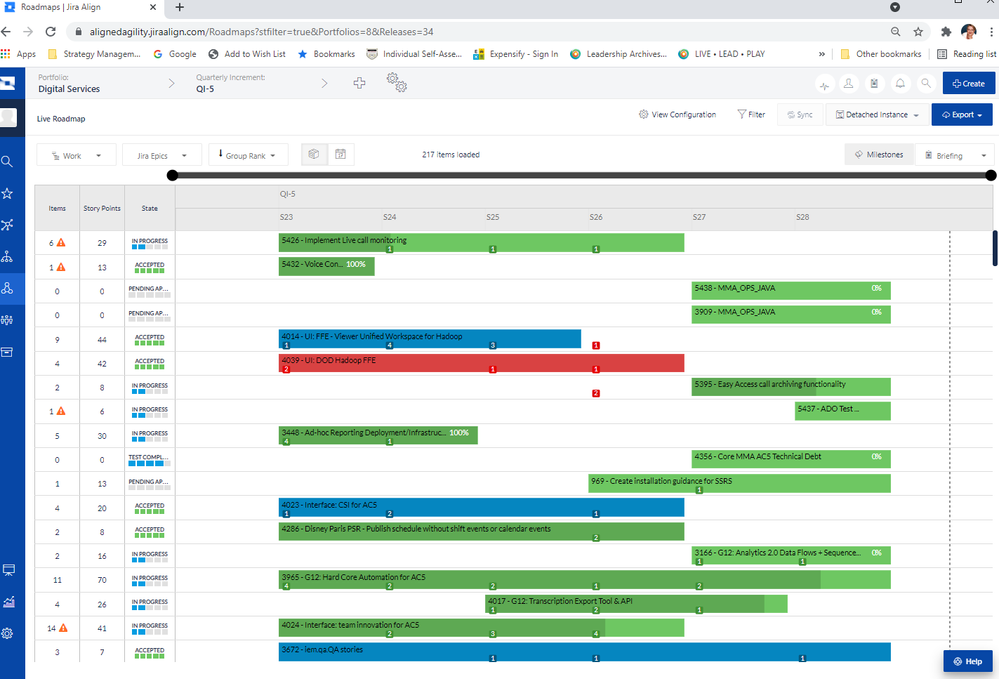Open the presentation screen sidebar icon

tap(8, 570)
